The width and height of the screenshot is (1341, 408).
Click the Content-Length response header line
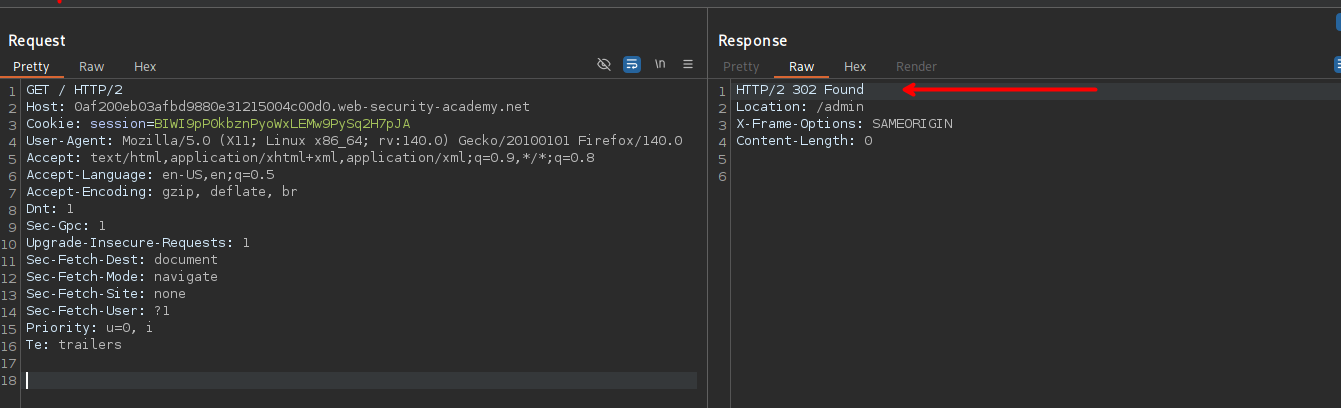[x=804, y=141]
